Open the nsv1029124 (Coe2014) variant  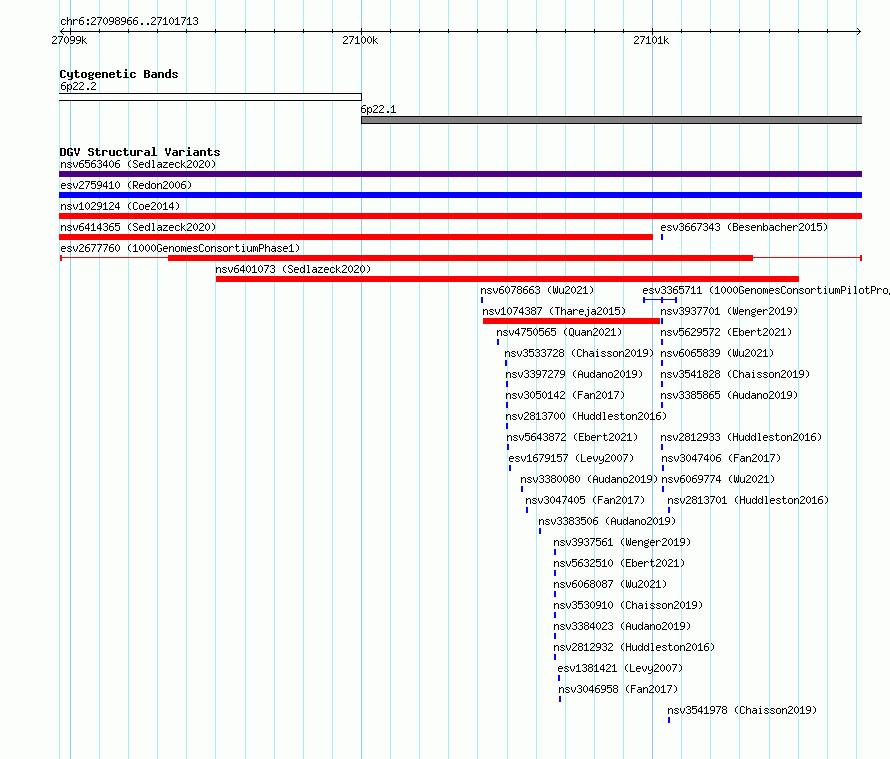pos(120,206)
